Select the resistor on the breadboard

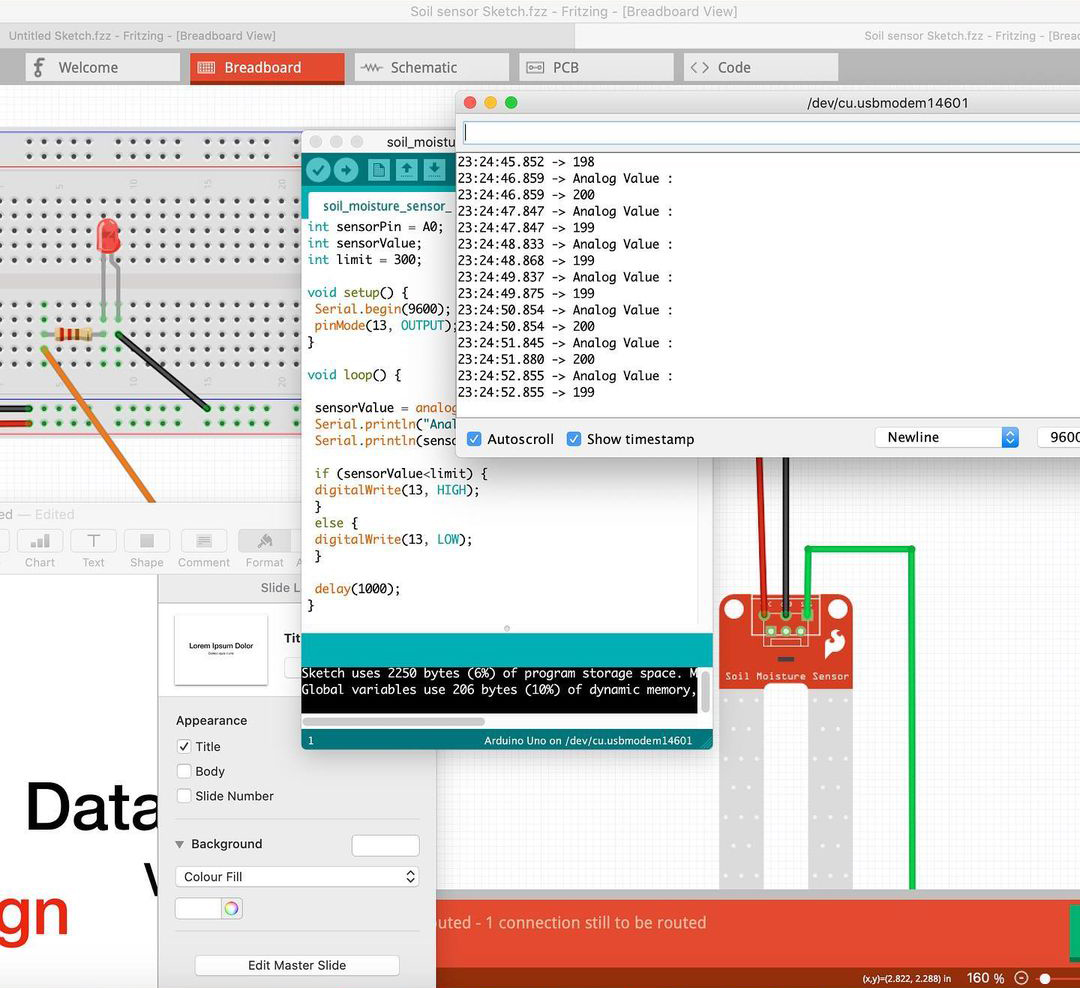(x=73, y=335)
